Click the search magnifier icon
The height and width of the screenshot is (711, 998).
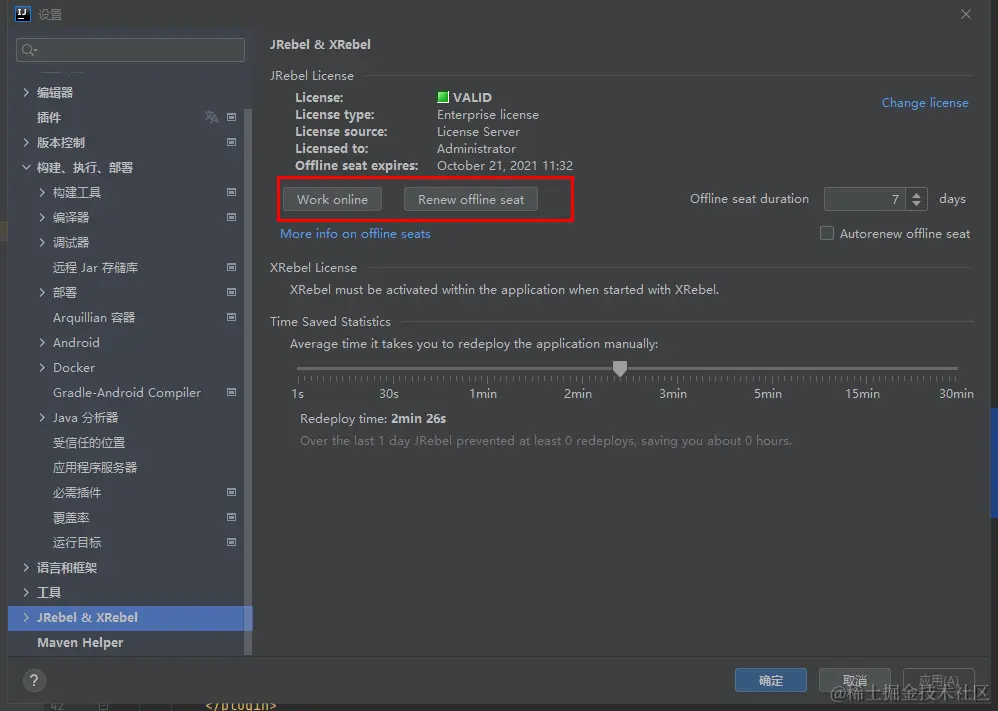[29, 50]
